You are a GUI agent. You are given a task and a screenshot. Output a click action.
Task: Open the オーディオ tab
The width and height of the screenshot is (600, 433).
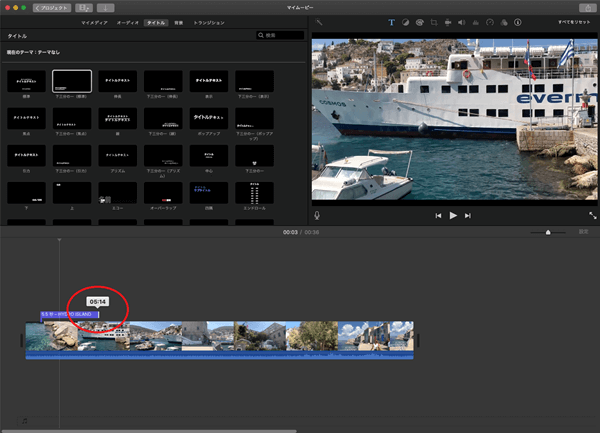tap(128, 21)
